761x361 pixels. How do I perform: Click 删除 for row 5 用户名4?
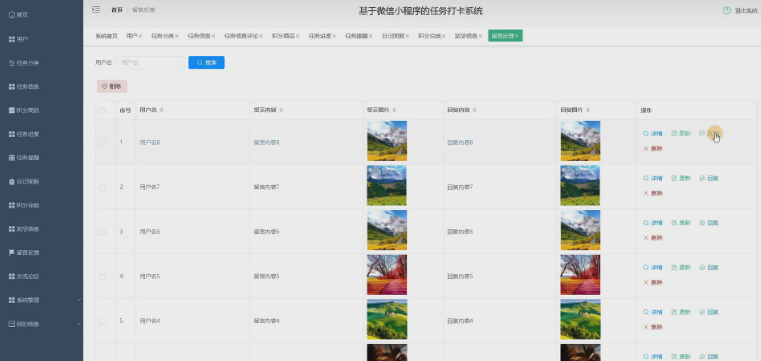[653, 327]
